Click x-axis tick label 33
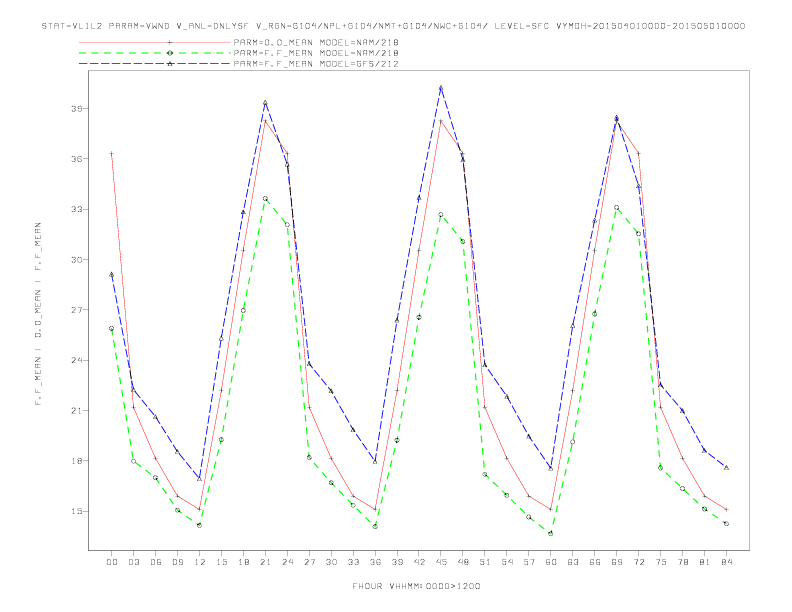This screenshot has height=612, width=792. click(353, 562)
